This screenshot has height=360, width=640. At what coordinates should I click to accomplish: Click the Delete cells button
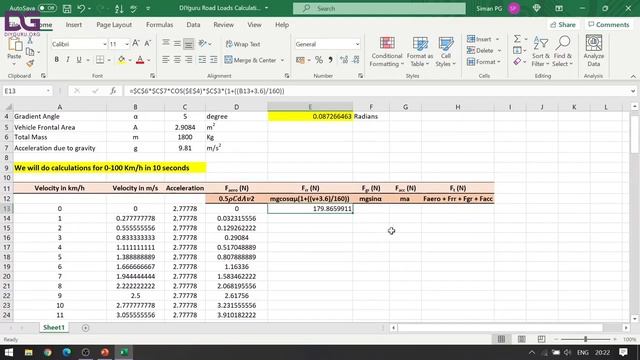coord(484,51)
